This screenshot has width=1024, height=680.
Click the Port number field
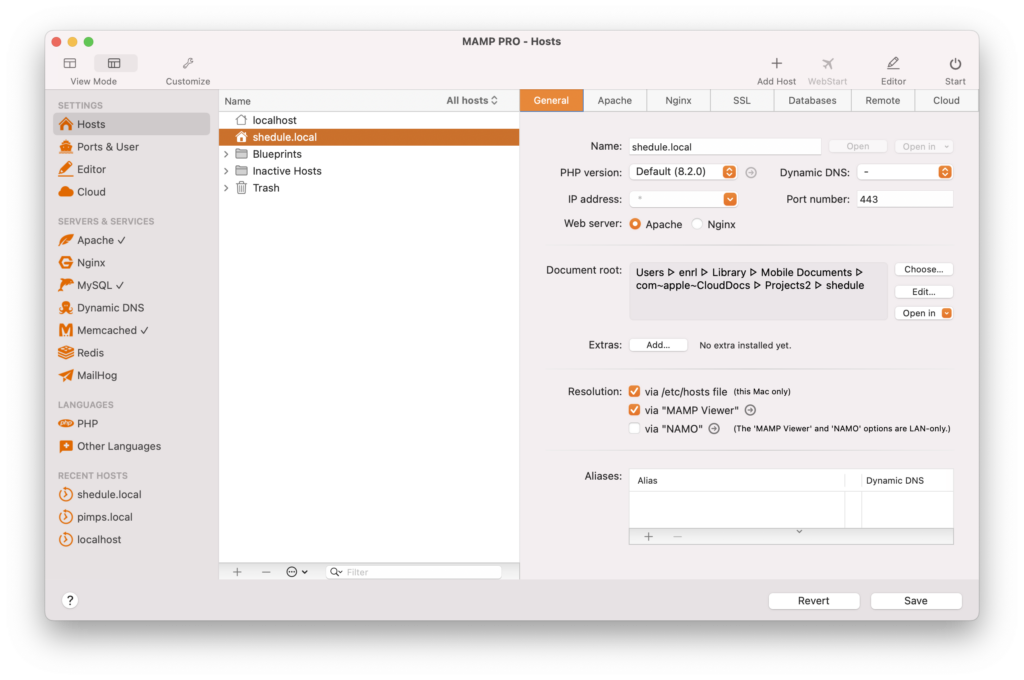coord(904,199)
